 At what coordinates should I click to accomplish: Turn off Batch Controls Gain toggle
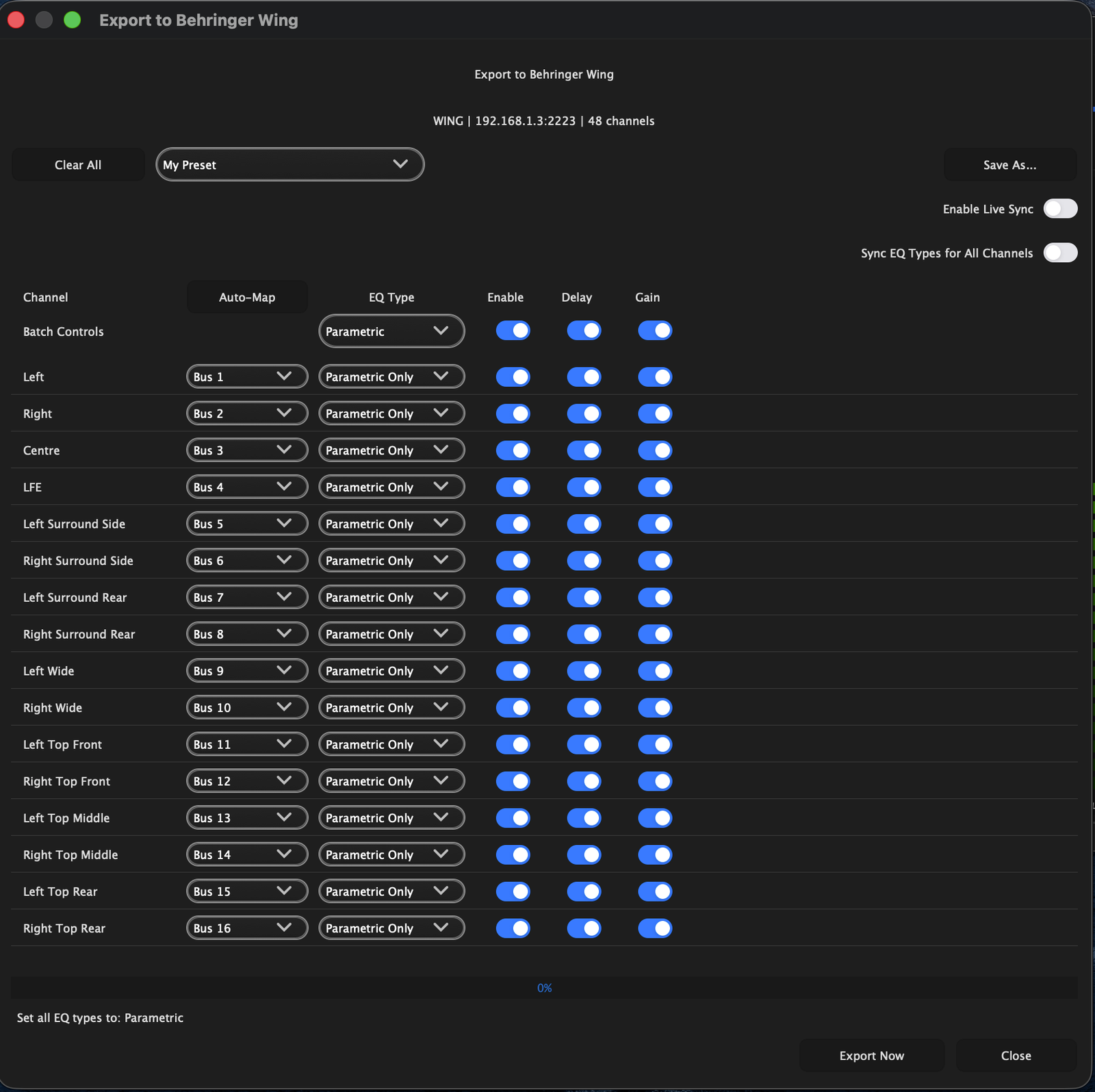pos(655,331)
